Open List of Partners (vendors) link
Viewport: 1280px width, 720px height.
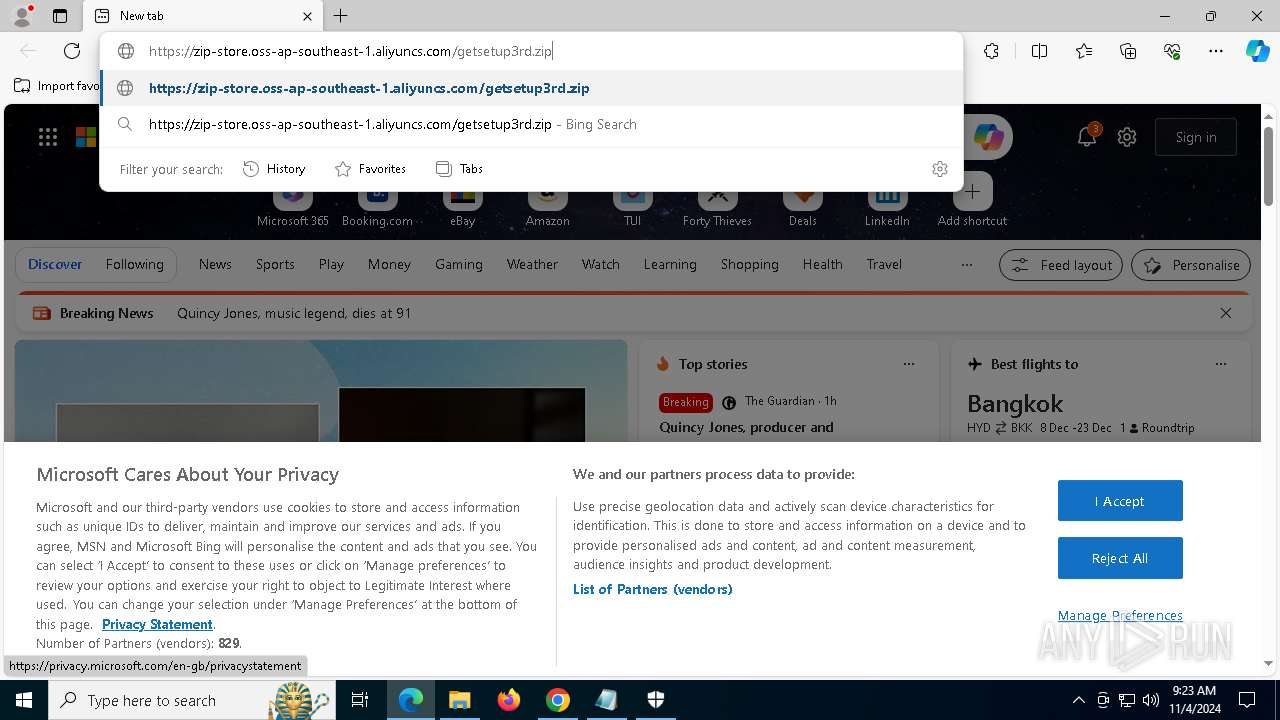coord(653,589)
